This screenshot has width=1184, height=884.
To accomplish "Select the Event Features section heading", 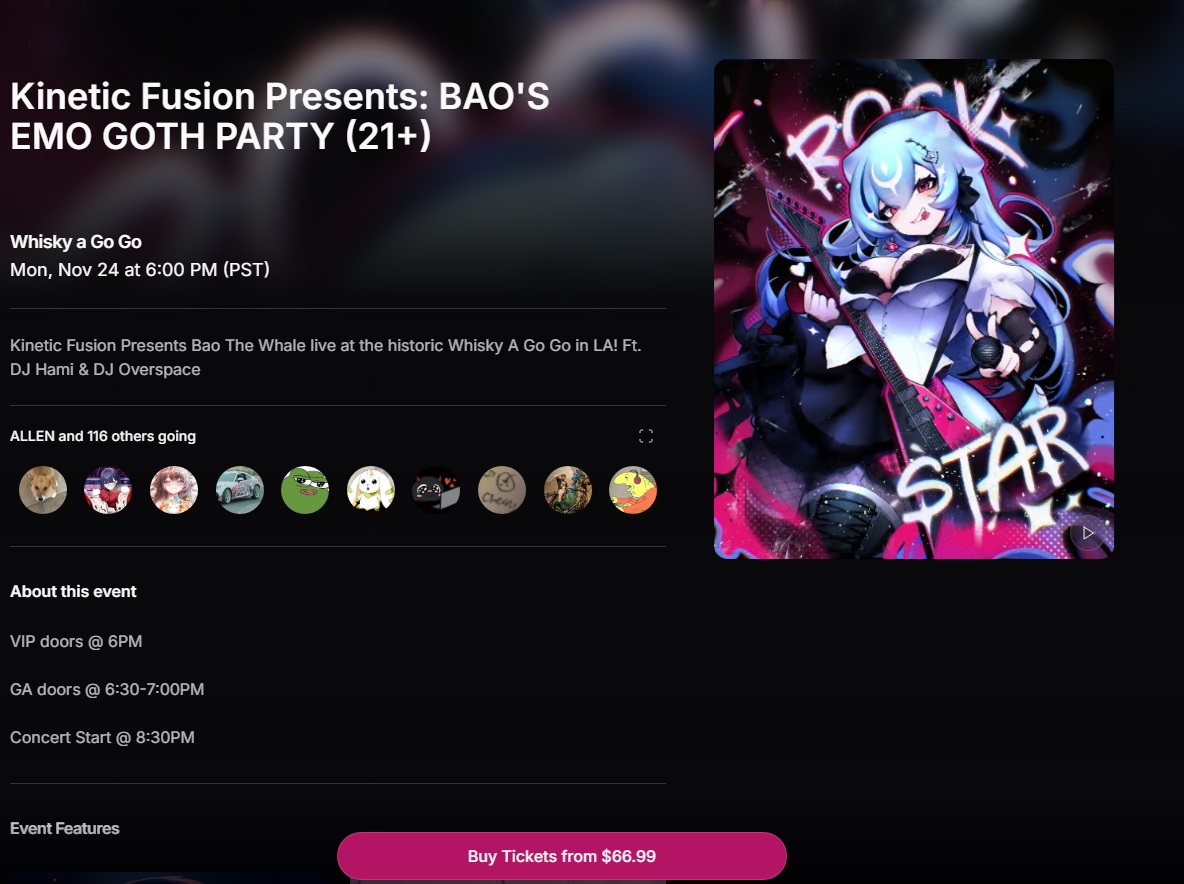I will coord(65,828).
